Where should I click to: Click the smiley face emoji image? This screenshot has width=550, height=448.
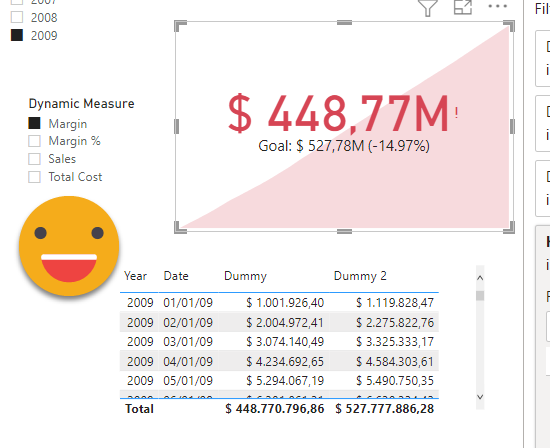[69, 246]
